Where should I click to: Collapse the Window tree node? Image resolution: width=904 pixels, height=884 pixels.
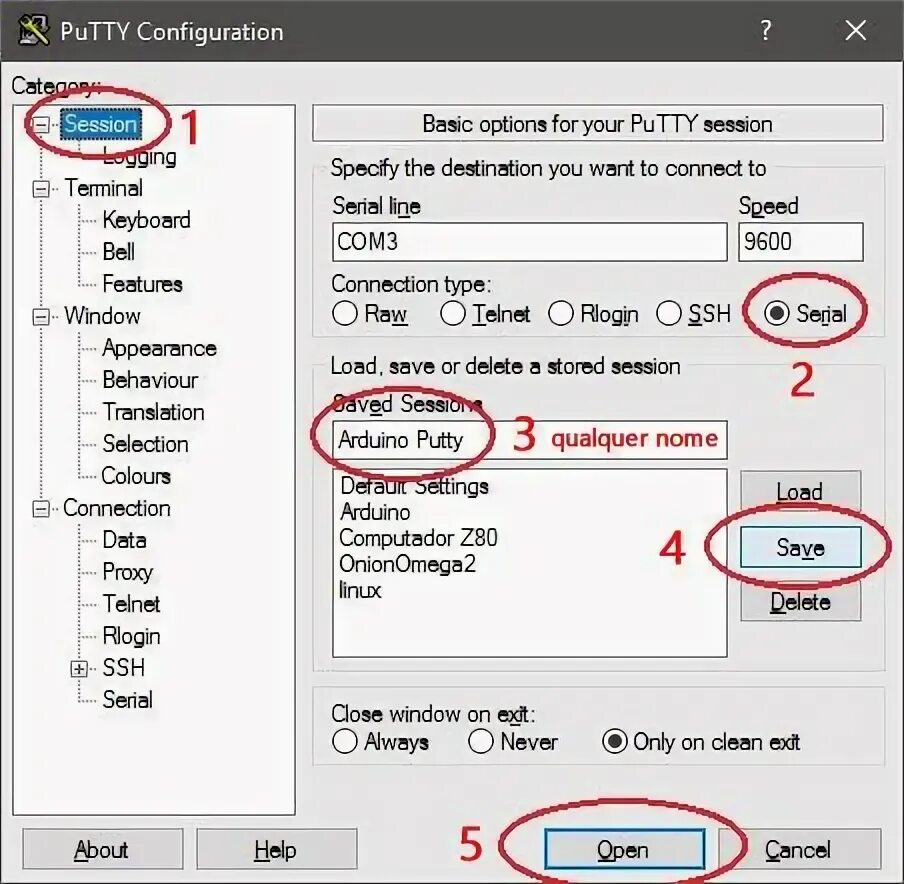pos(41,317)
